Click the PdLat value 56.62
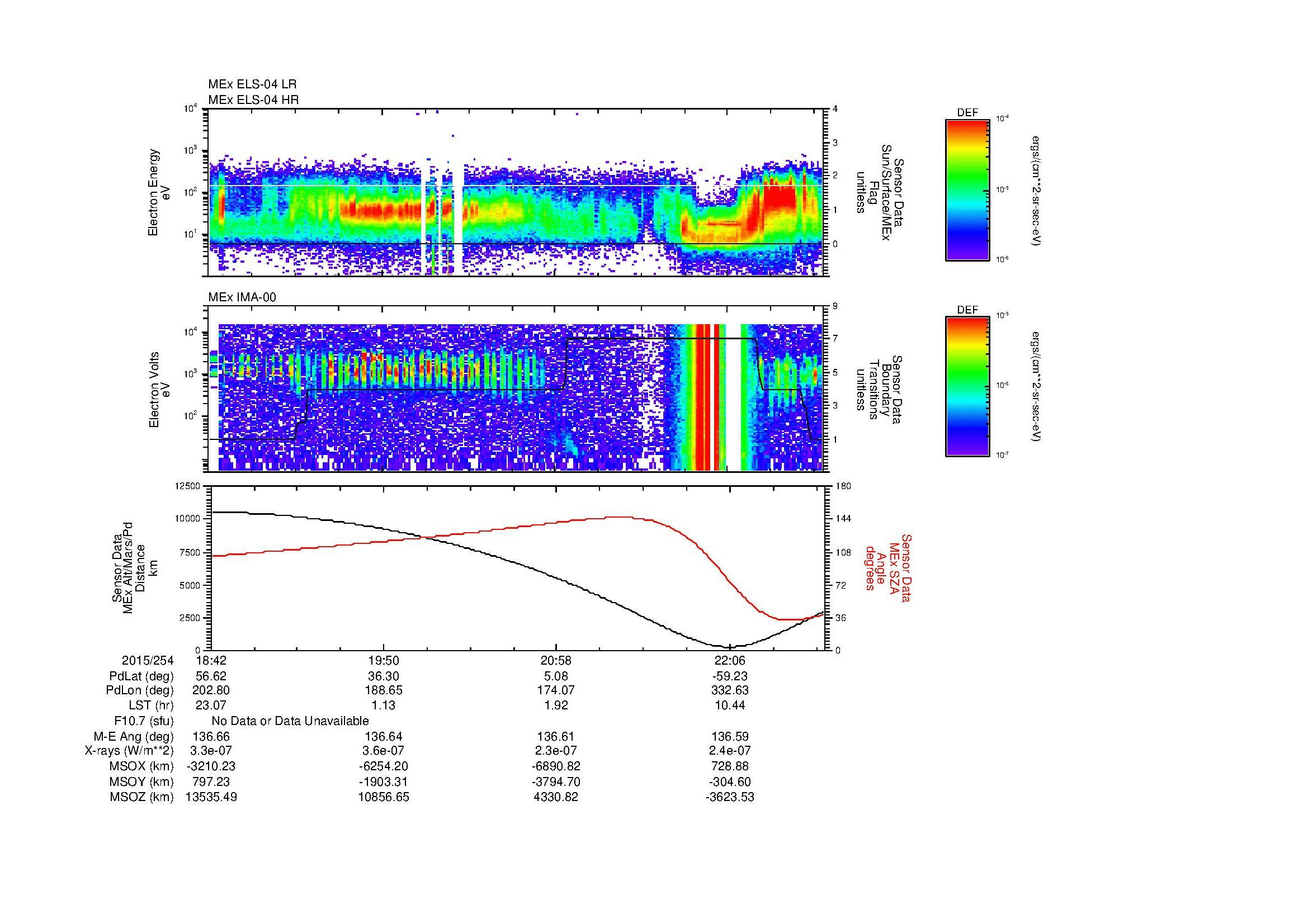The height and width of the screenshot is (924, 1308). click(x=211, y=676)
